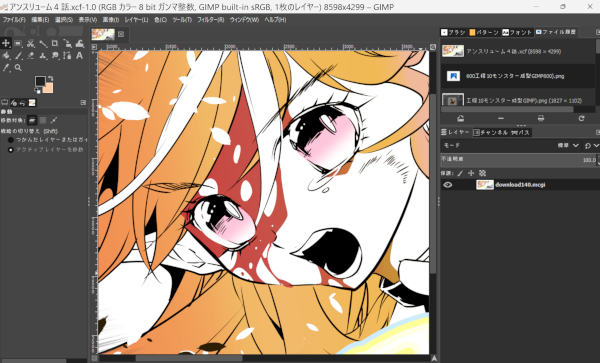Select the Color Picker tool

coord(6,68)
